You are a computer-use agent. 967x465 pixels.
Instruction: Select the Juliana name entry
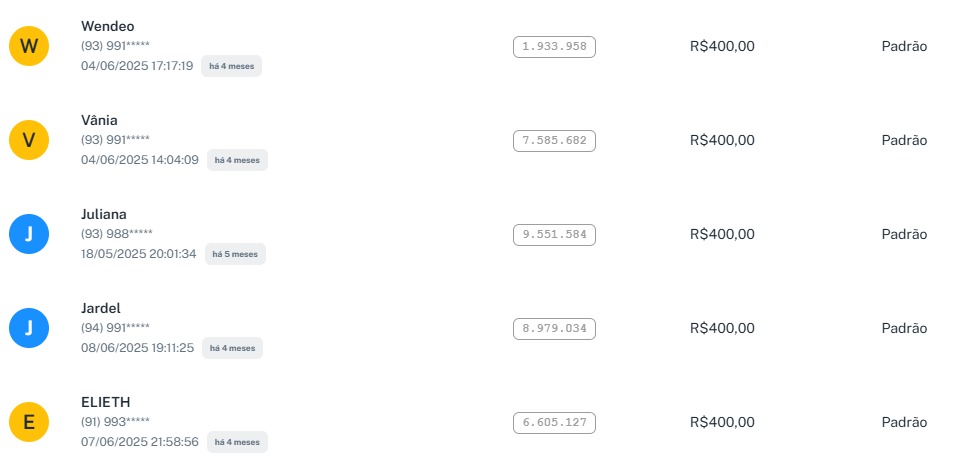(x=103, y=214)
